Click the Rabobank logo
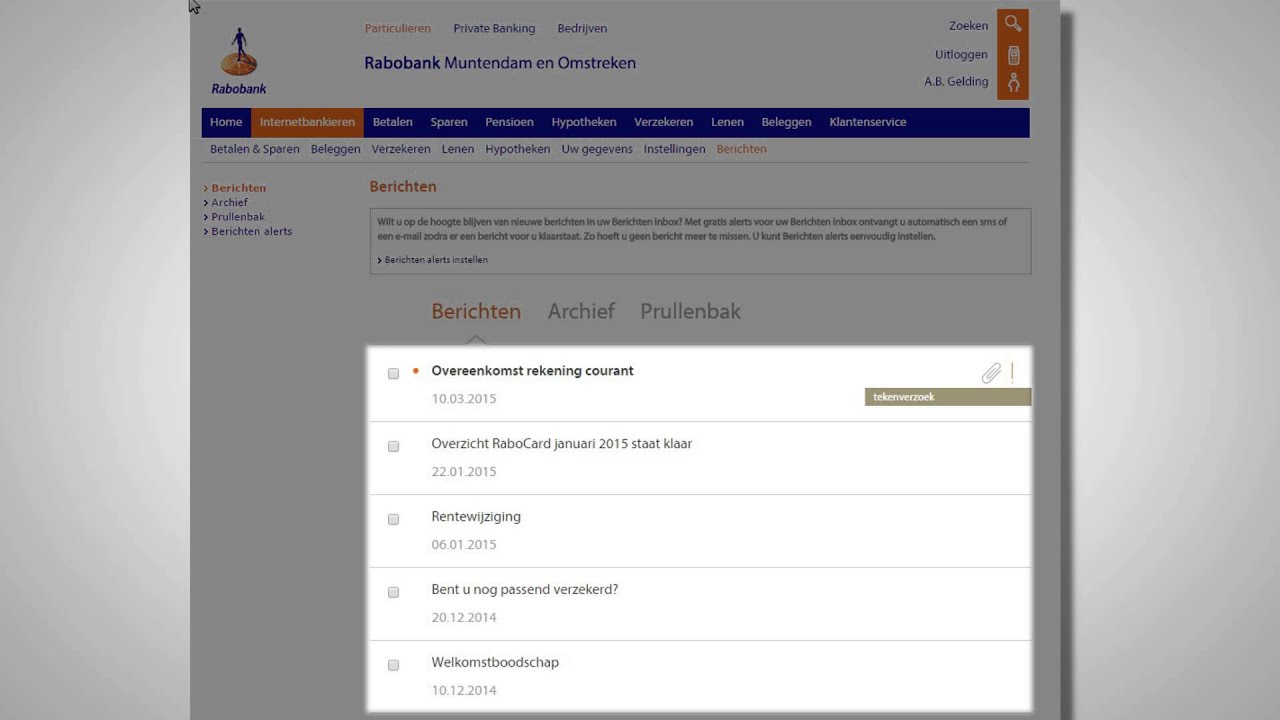This screenshot has width=1280, height=720. coord(239,61)
